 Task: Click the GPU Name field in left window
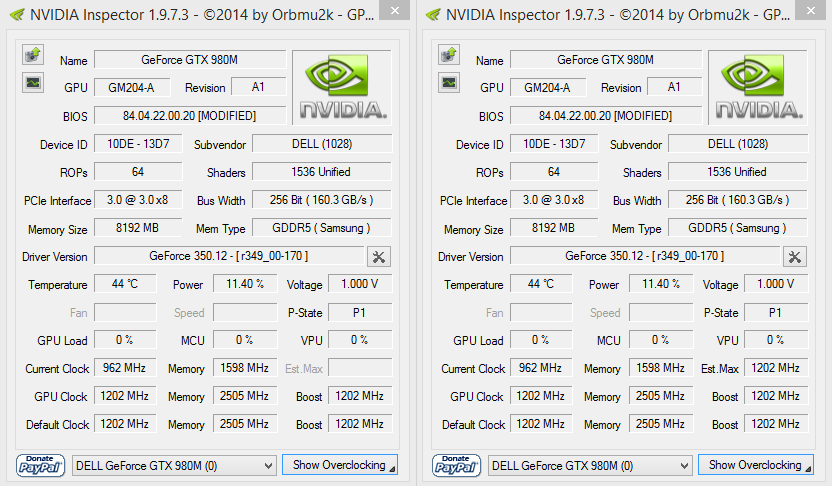[x=190, y=60]
